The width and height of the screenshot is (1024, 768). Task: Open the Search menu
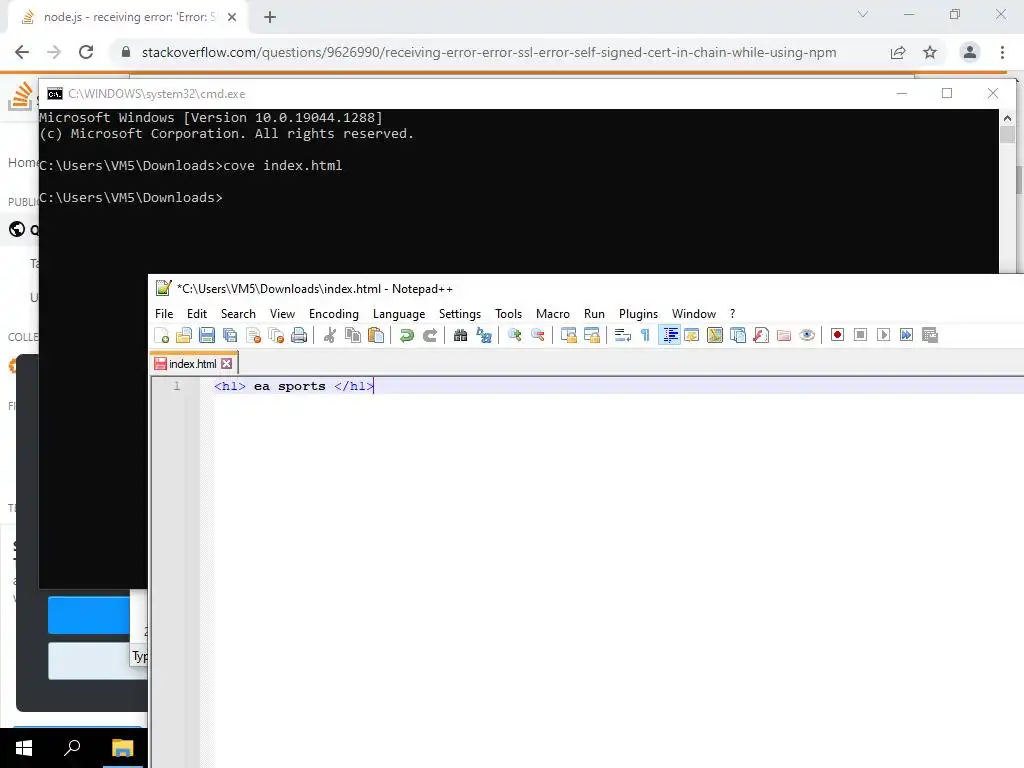pyautogui.click(x=238, y=314)
